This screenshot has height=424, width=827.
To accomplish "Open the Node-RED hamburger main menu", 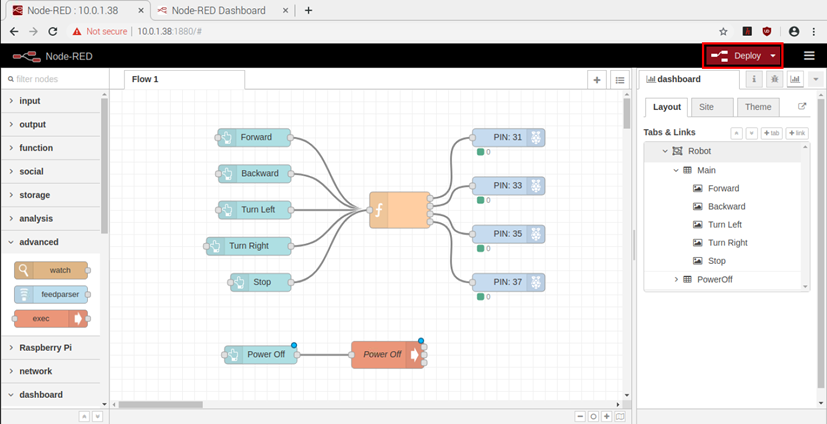I will coord(809,56).
